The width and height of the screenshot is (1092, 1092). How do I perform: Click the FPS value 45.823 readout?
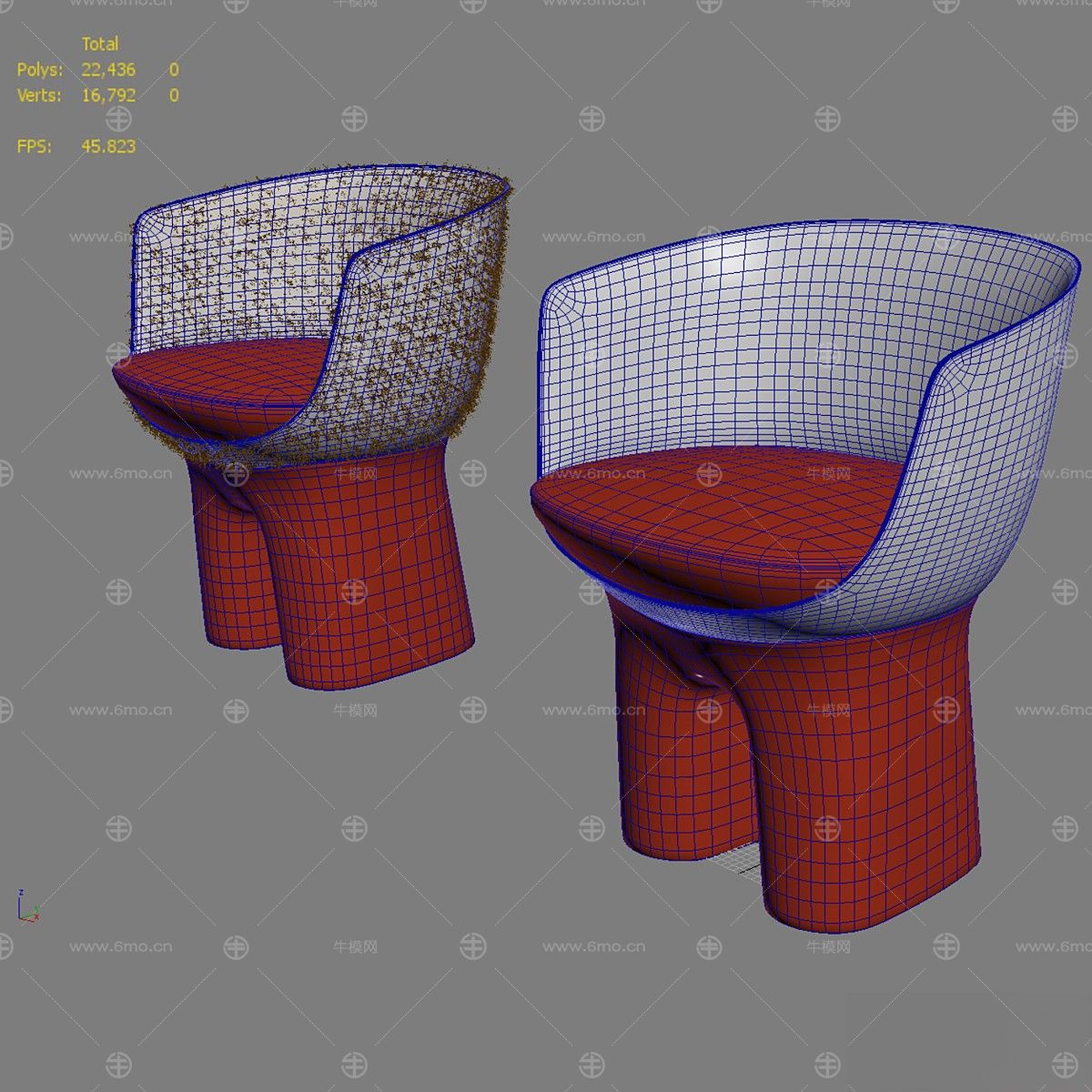point(108,147)
